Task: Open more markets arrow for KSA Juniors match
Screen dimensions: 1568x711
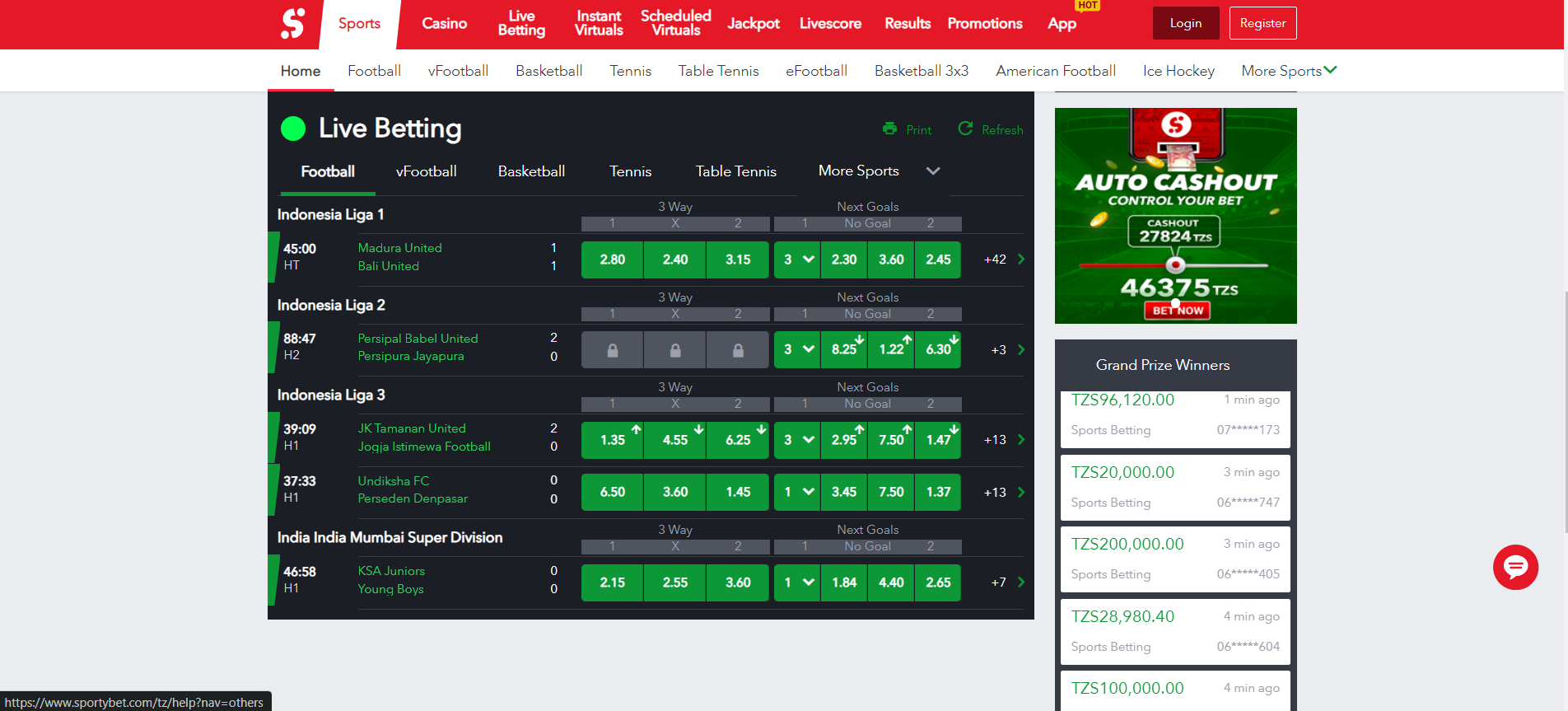Action: (1021, 582)
